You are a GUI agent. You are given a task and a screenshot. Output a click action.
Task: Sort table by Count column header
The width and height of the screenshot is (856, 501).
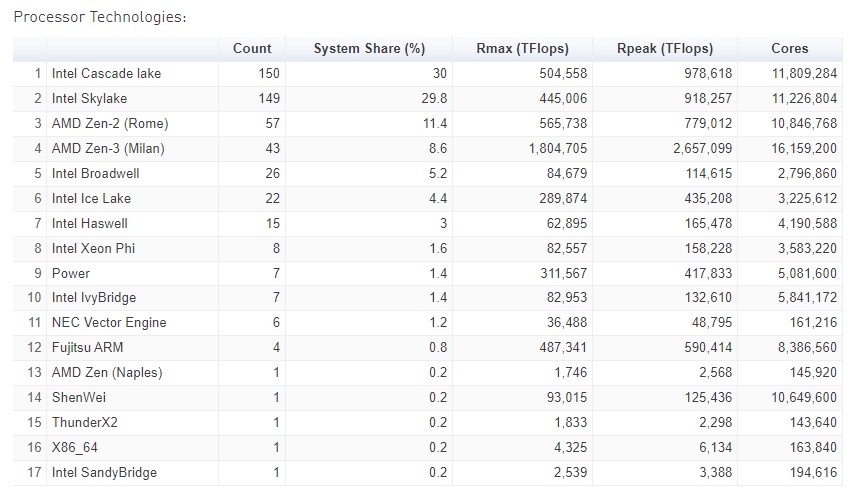click(x=252, y=49)
